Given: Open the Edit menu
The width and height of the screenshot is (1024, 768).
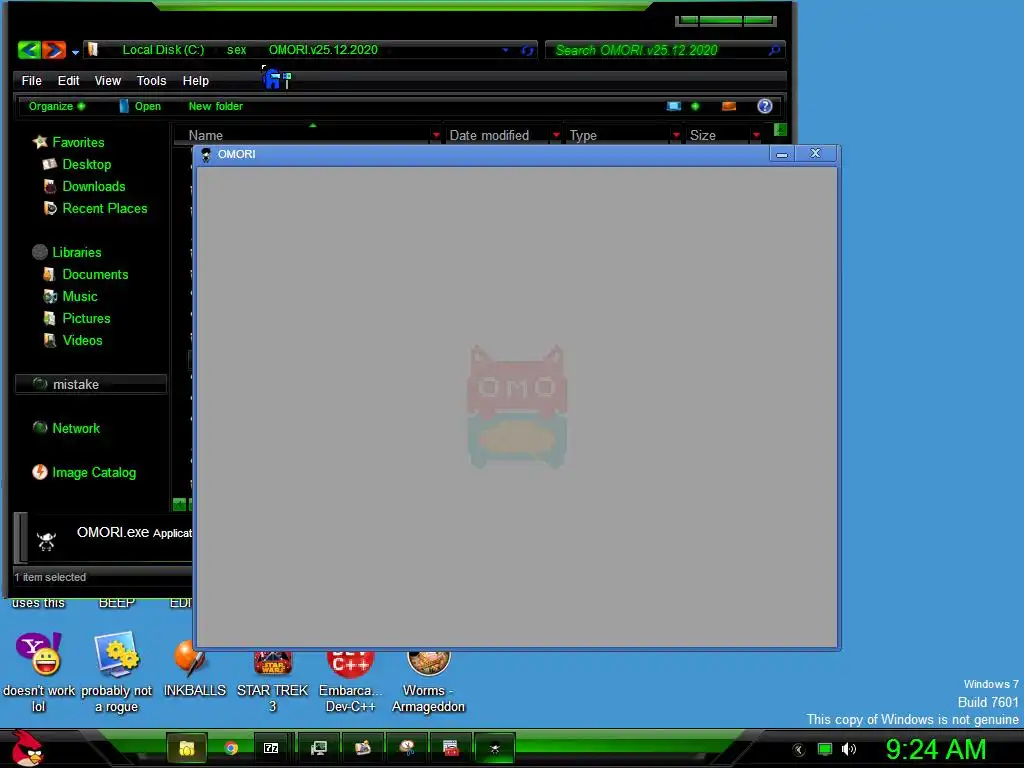Looking at the screenshot, I should pyautogui.click(x=68, y=80).
